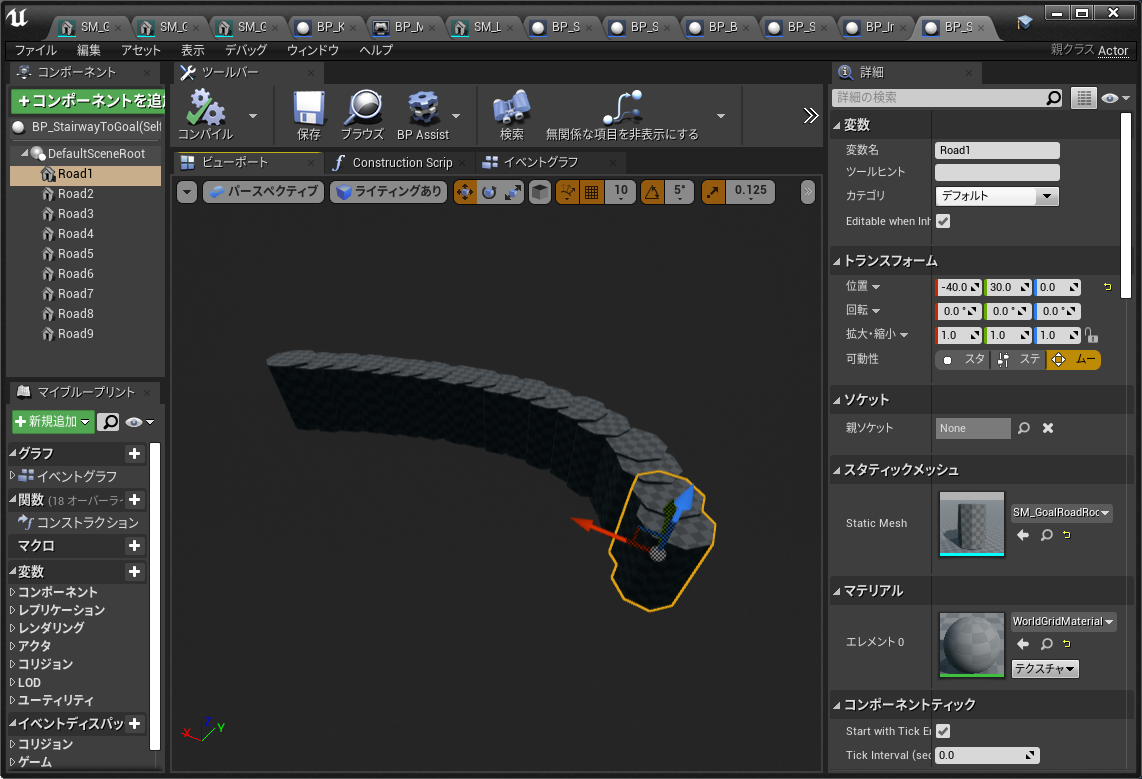Open the File menu
This screenshot has height=779, width=1142.
tap(36, 50)
